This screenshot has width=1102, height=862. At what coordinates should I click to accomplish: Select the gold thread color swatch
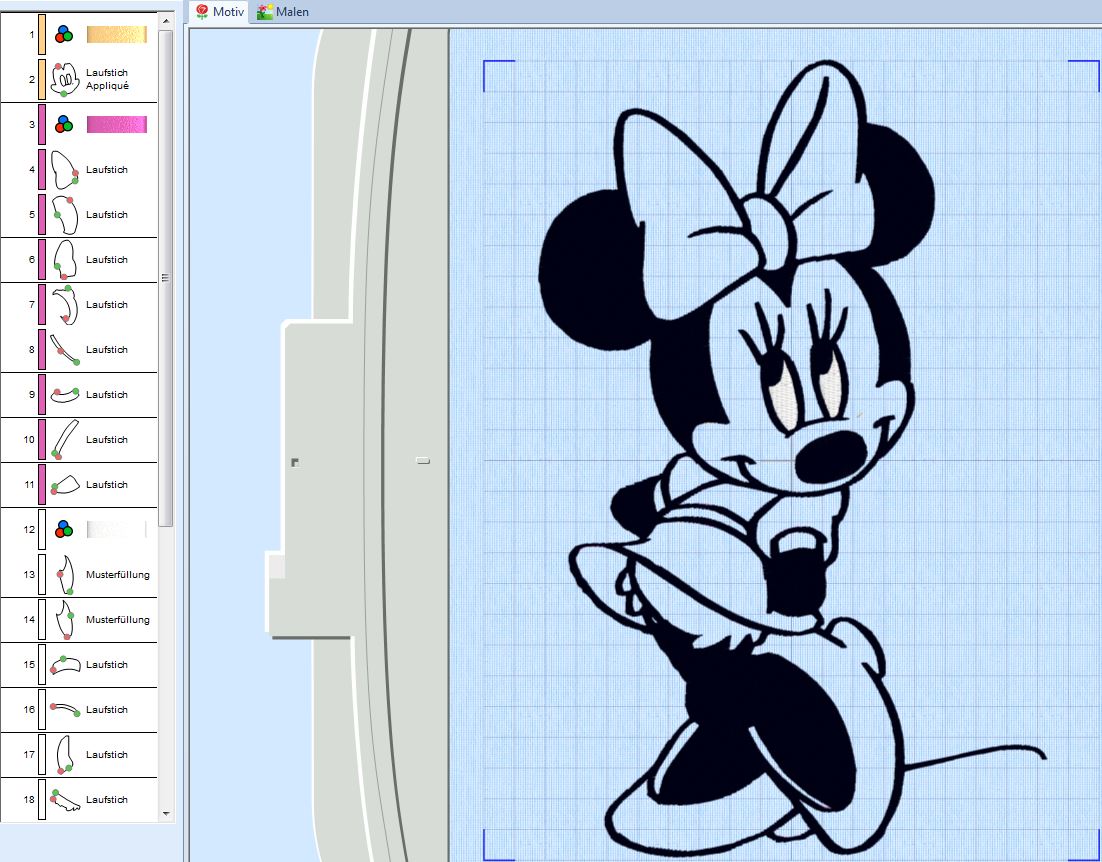point(117,35)
